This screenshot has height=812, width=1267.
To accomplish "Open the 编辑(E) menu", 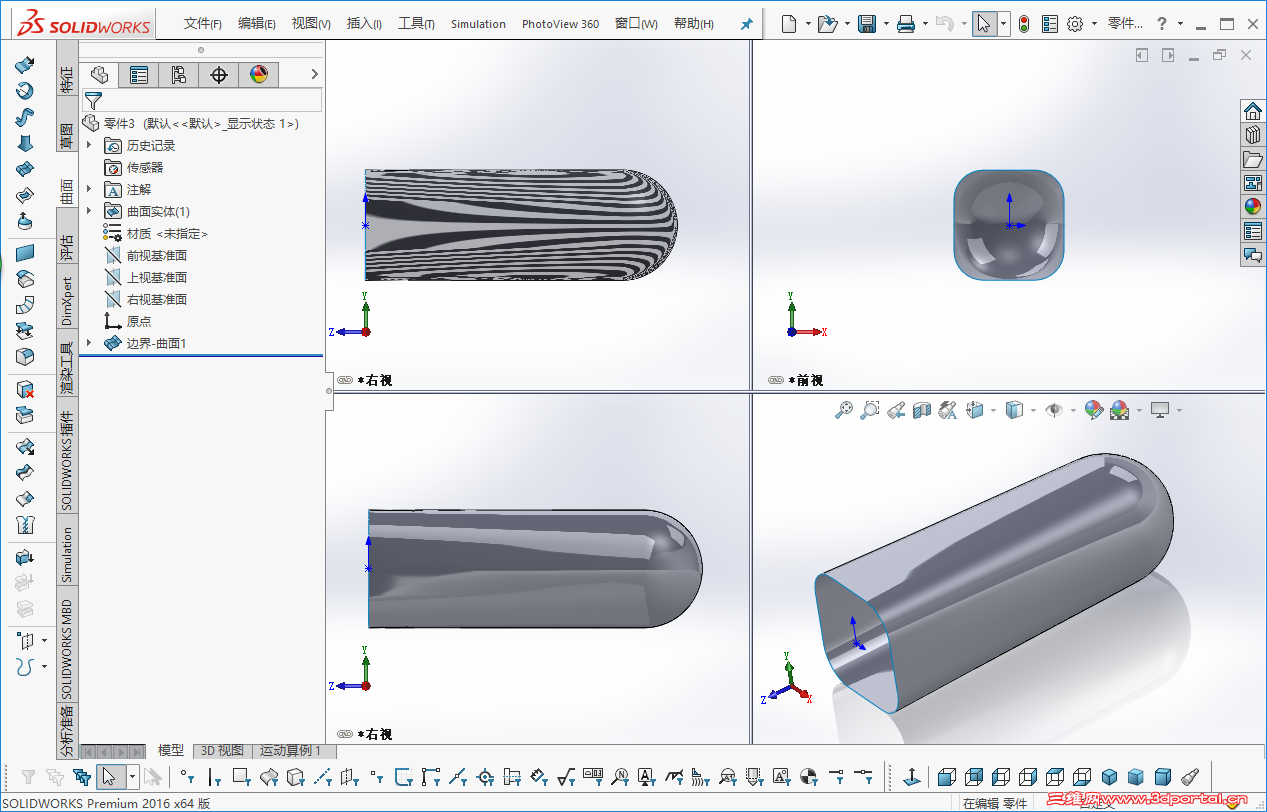I will coord(257,24).
